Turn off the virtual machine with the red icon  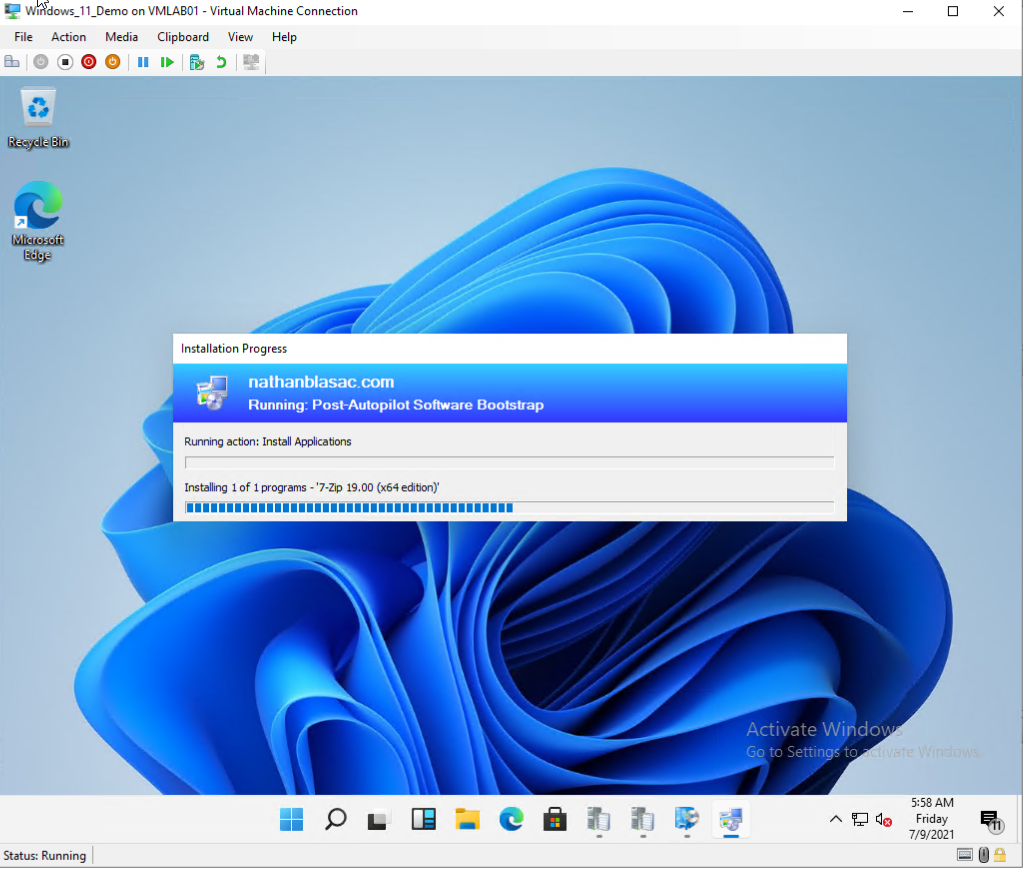pos(88,62)
